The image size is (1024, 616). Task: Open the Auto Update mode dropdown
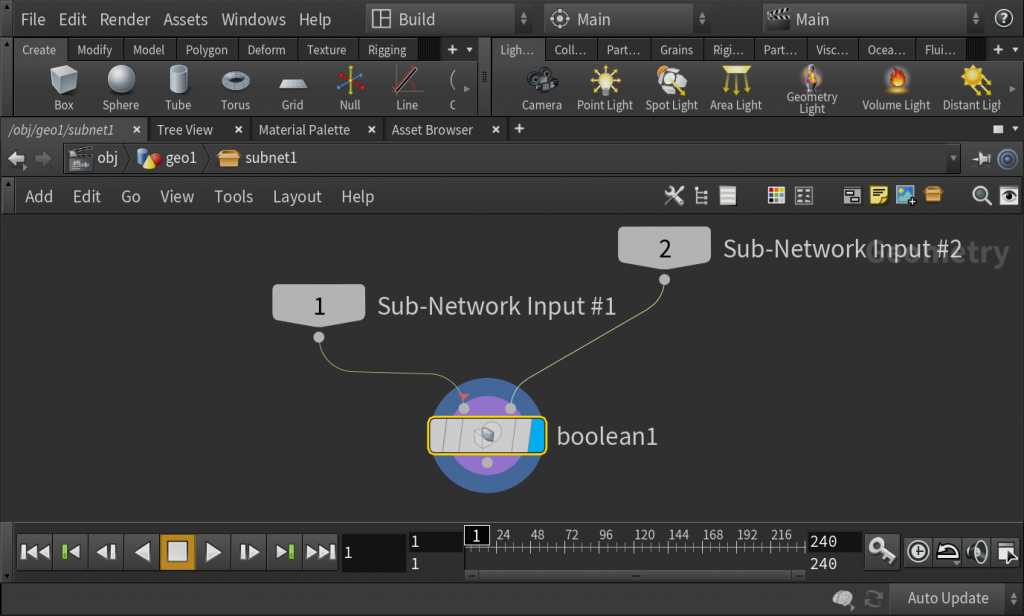pos(956,598)
